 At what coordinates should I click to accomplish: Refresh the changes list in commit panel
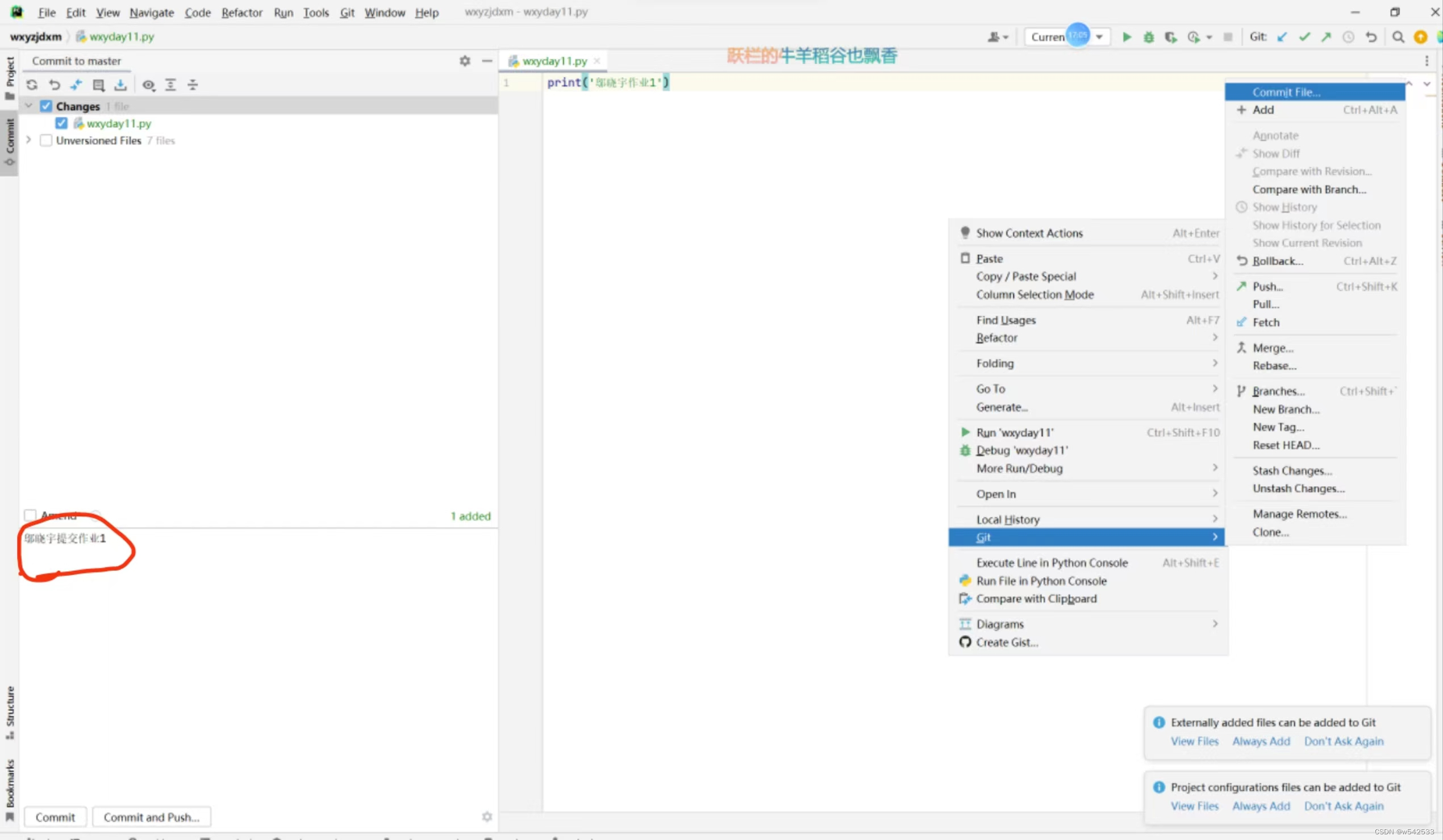point(31,85)
